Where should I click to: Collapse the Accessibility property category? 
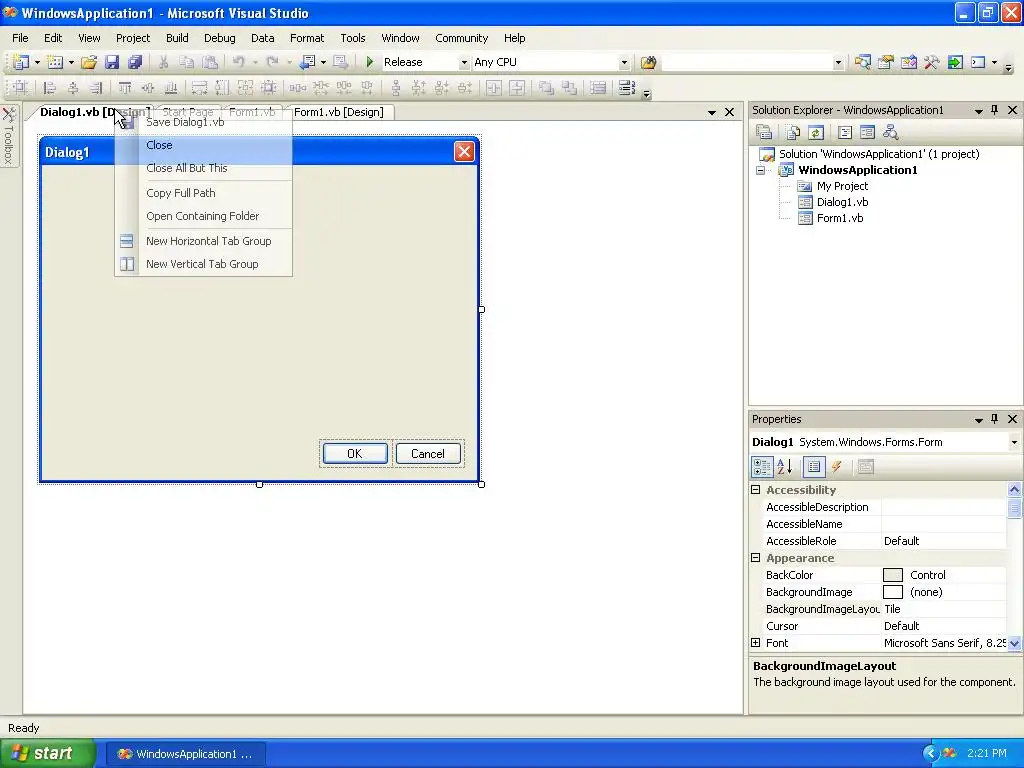(756, 490)
